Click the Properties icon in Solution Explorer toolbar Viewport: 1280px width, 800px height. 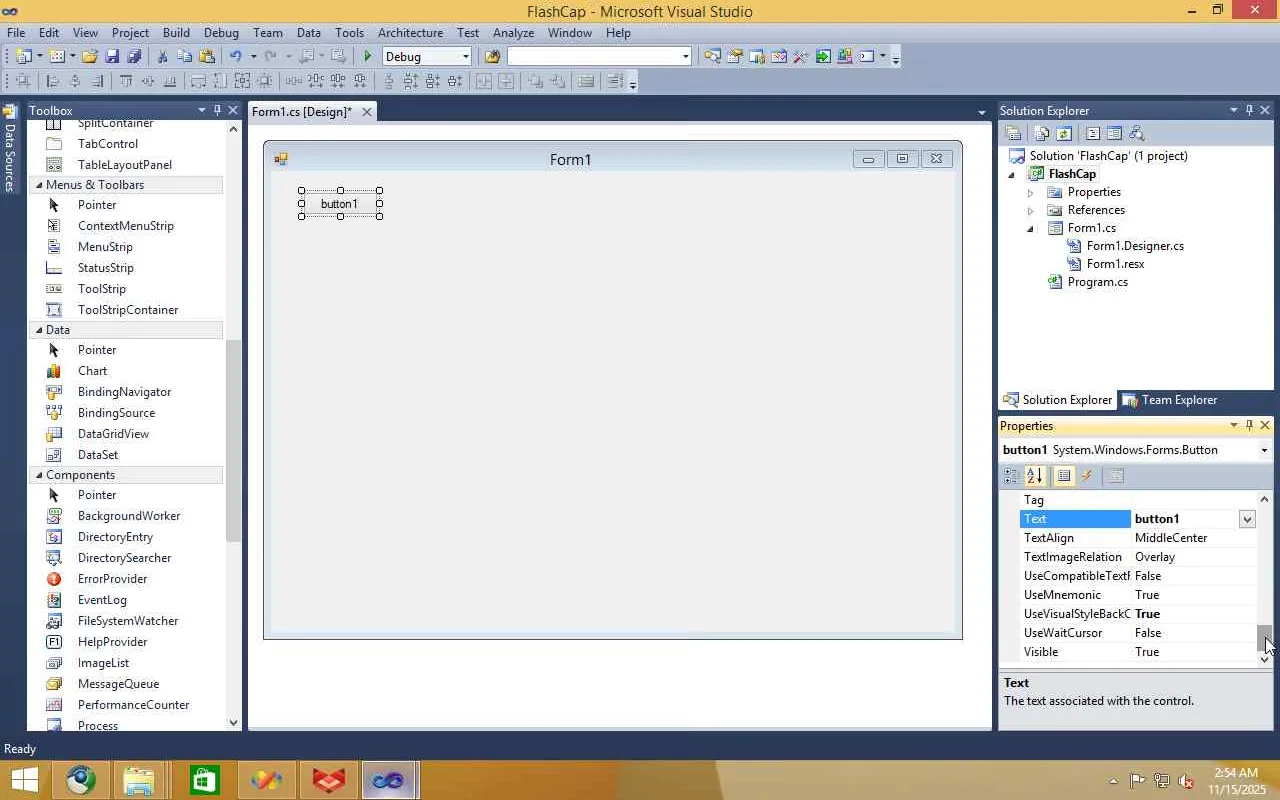(x=1013, y=133)
